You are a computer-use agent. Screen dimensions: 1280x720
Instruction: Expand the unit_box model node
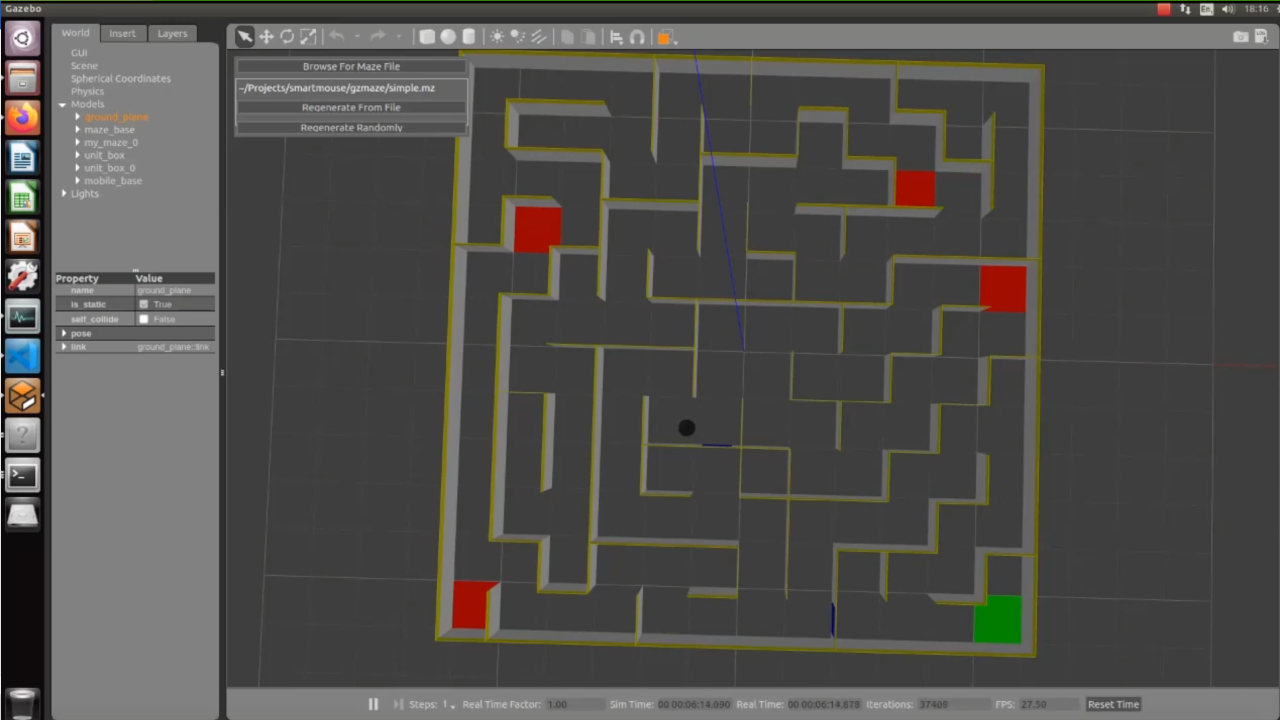coord(77,156)
